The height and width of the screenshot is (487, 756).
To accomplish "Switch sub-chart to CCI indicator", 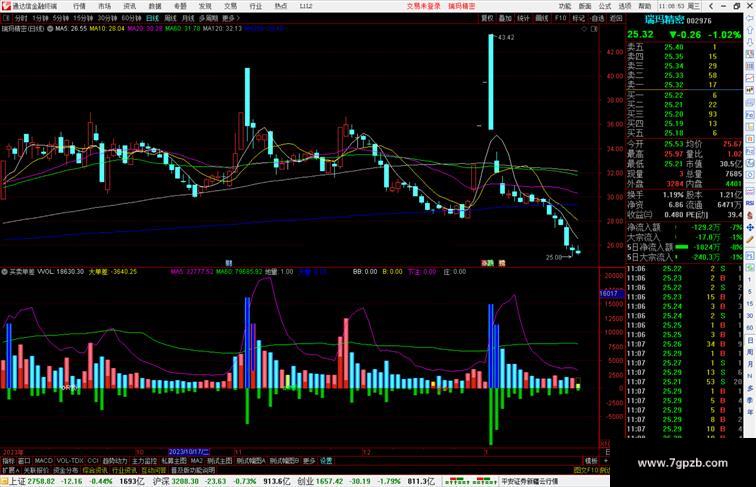I will [93, 461].
